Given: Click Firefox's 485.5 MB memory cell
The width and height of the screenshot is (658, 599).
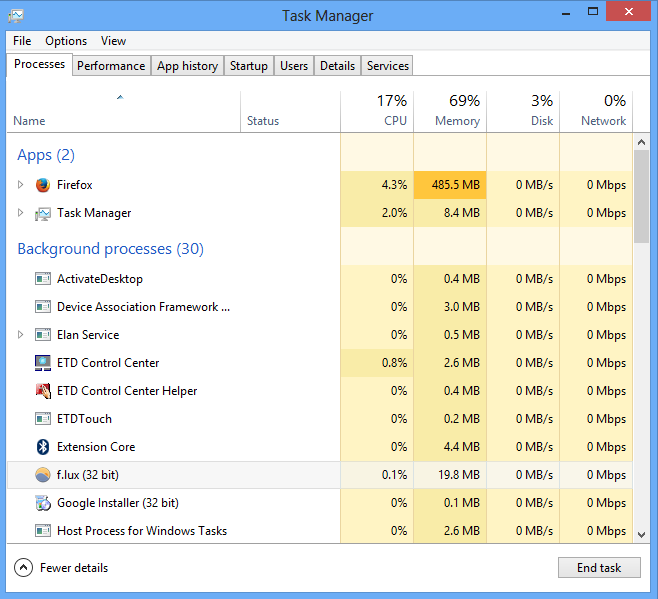Looking at the screenshot, I should point(450,185).
